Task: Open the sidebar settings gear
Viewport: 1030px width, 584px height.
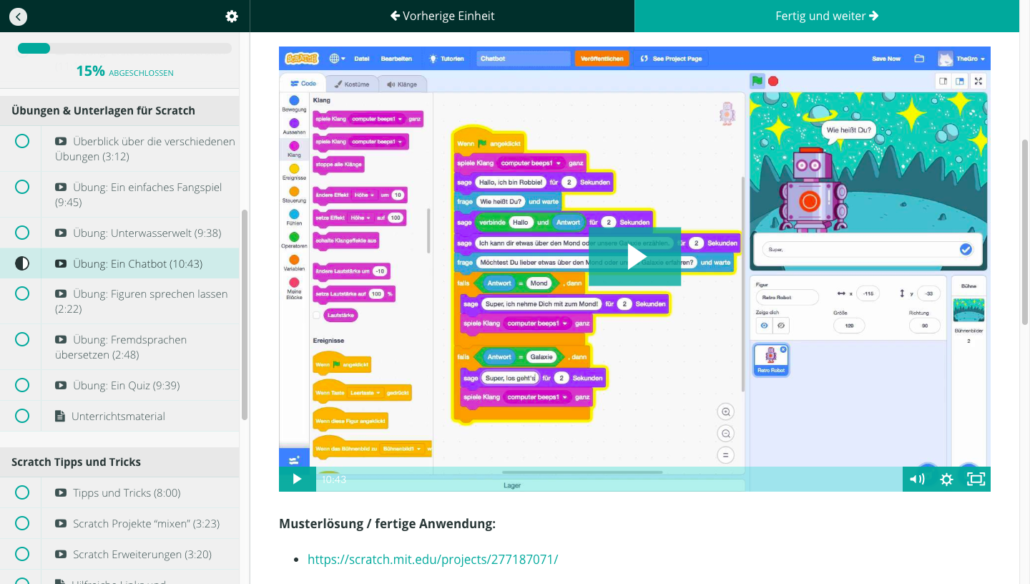Action: pos(232,16)
